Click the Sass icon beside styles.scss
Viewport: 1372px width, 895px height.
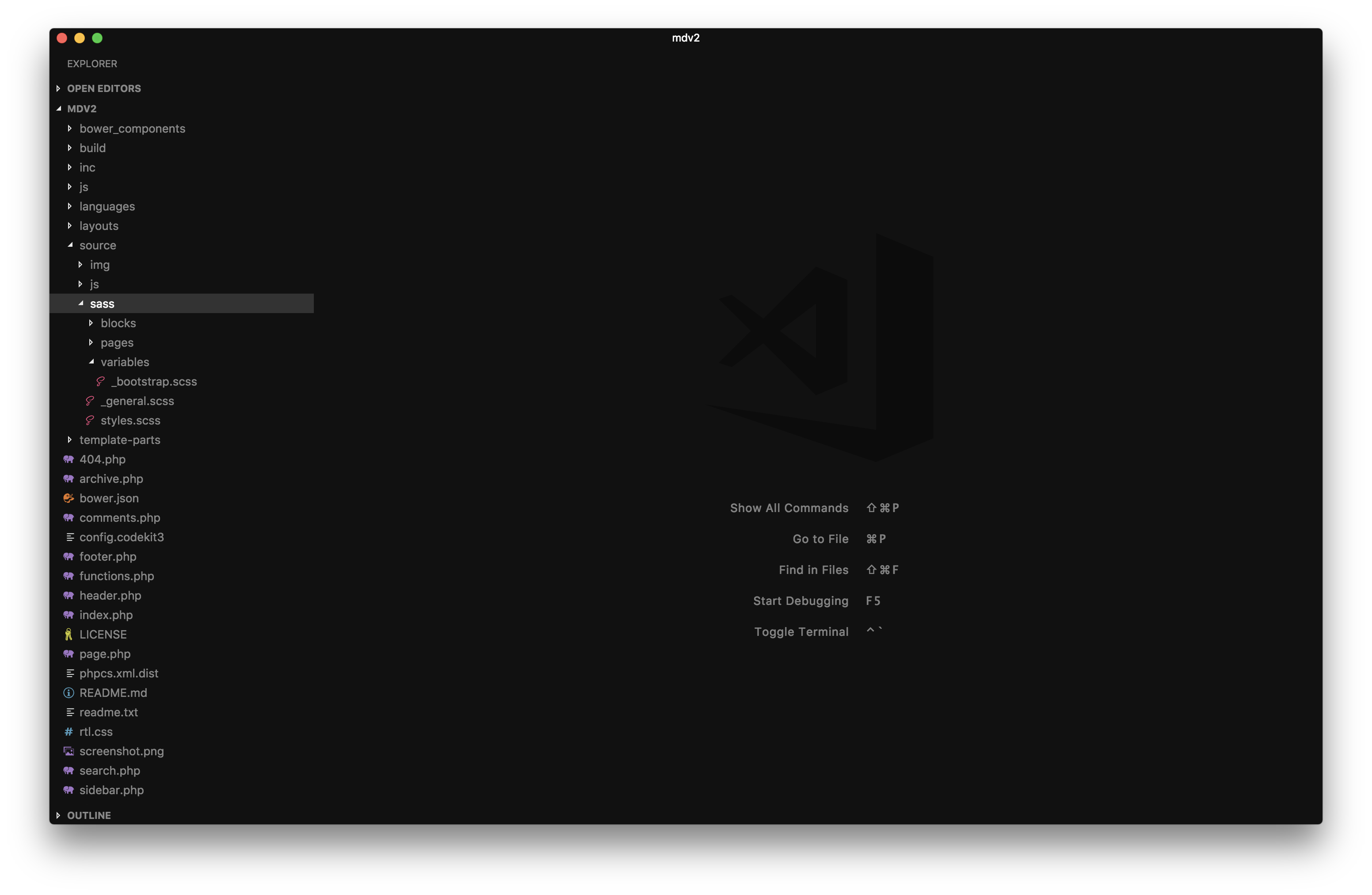[x=90, y=421]
